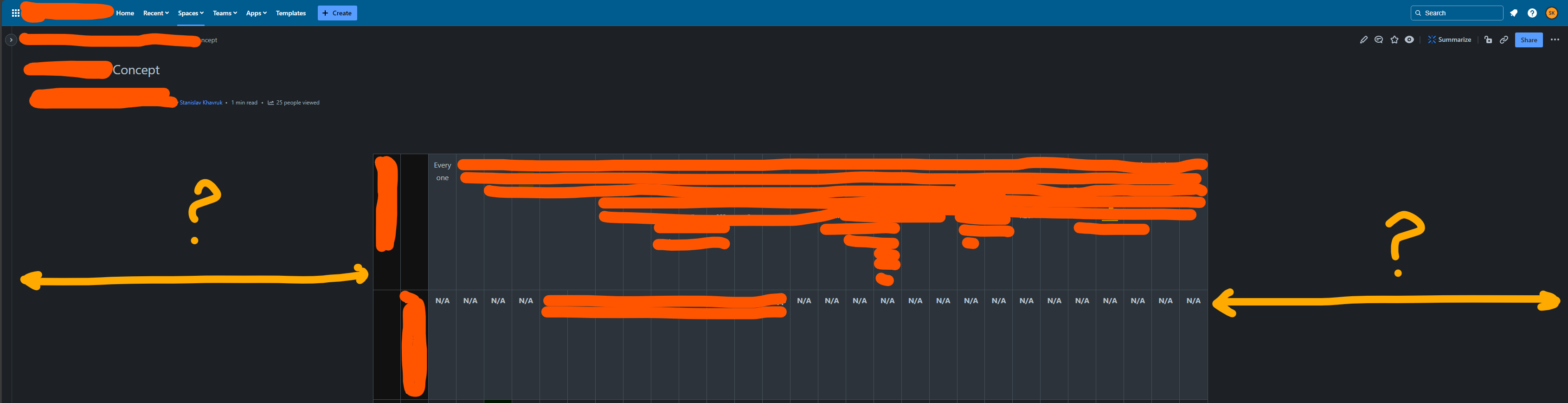Open the more actions ellipsis menu
Image resolution: width=1568 pixels, height=403 pixels.
1555,39
